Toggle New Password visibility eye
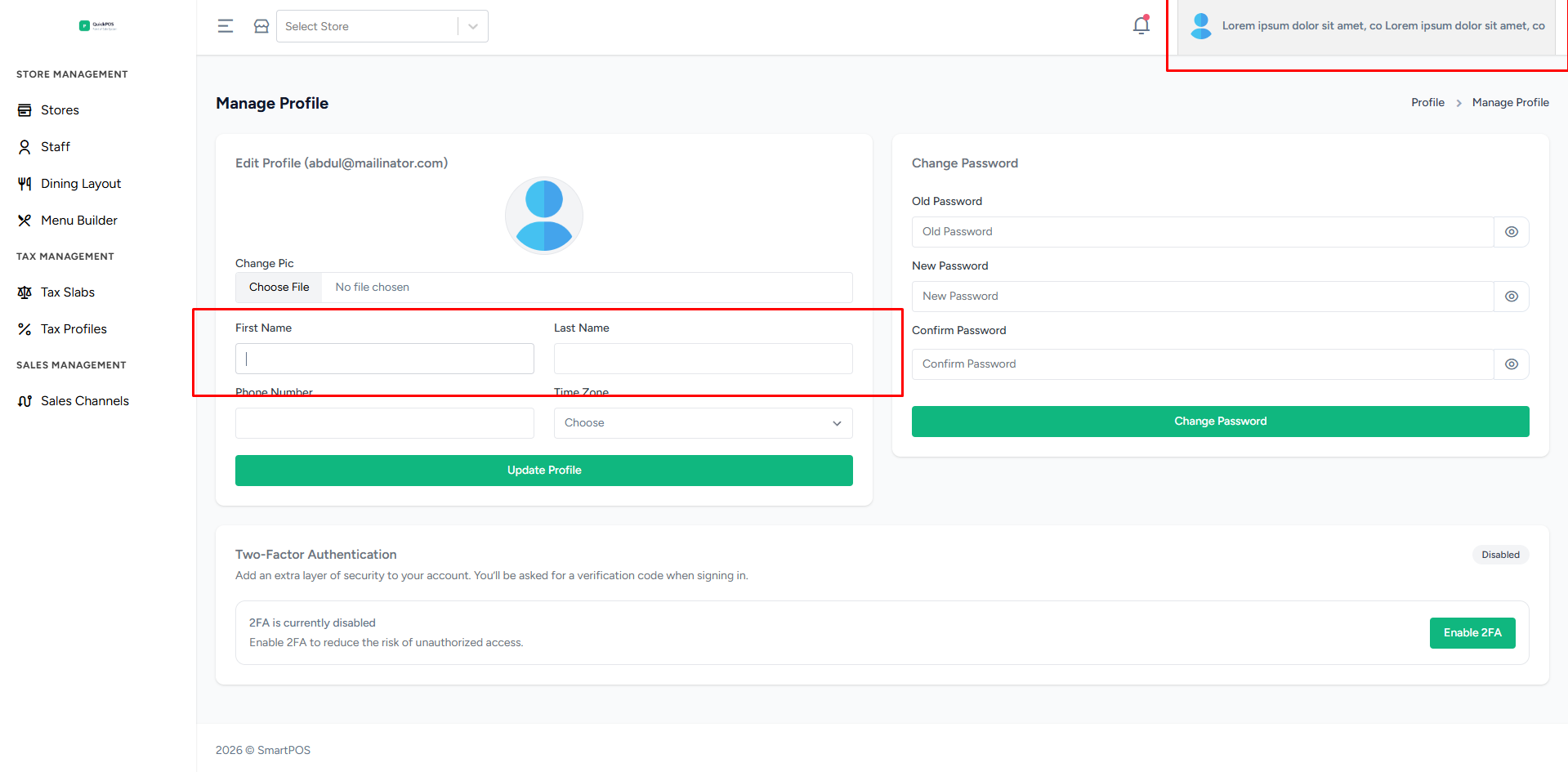1568x772 pixels. pos(1511,297)
